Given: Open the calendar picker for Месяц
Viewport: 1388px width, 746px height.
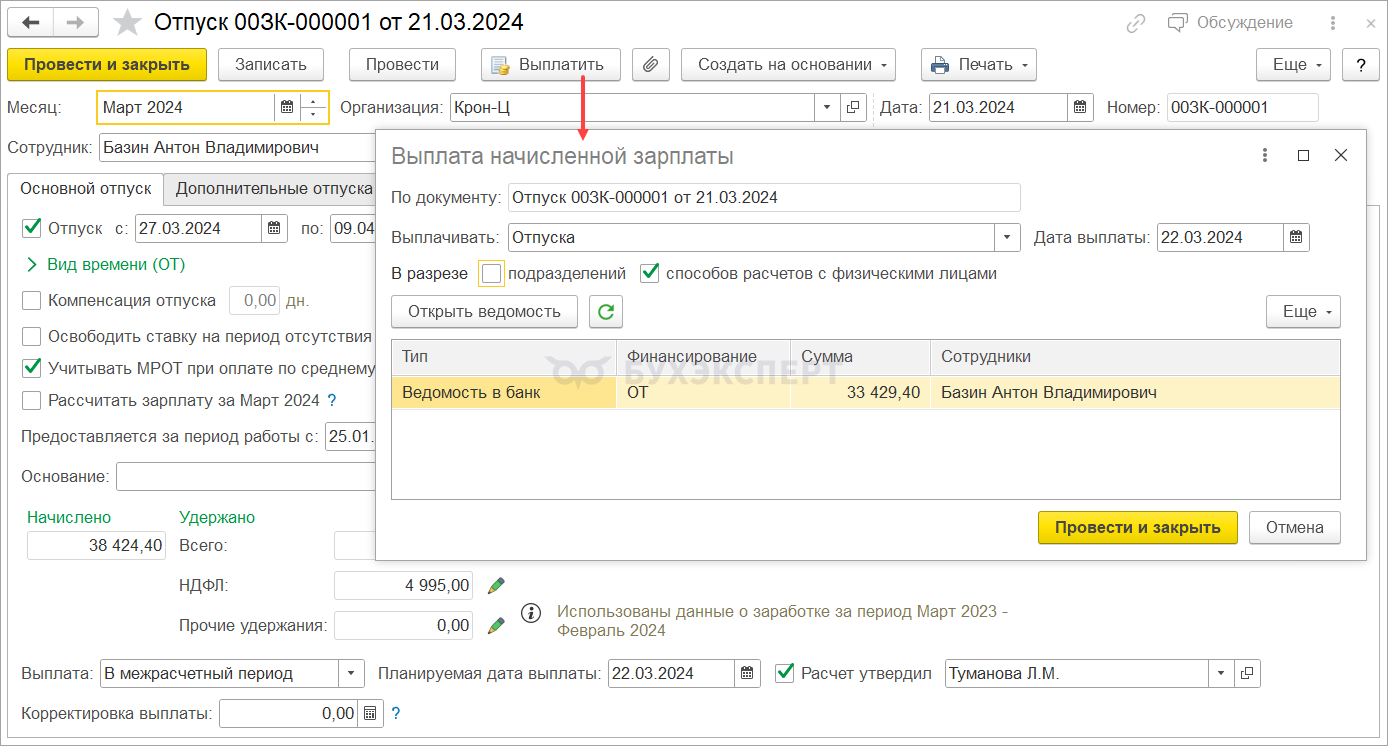Looking at the screenshot, I should tap(287, 108).
